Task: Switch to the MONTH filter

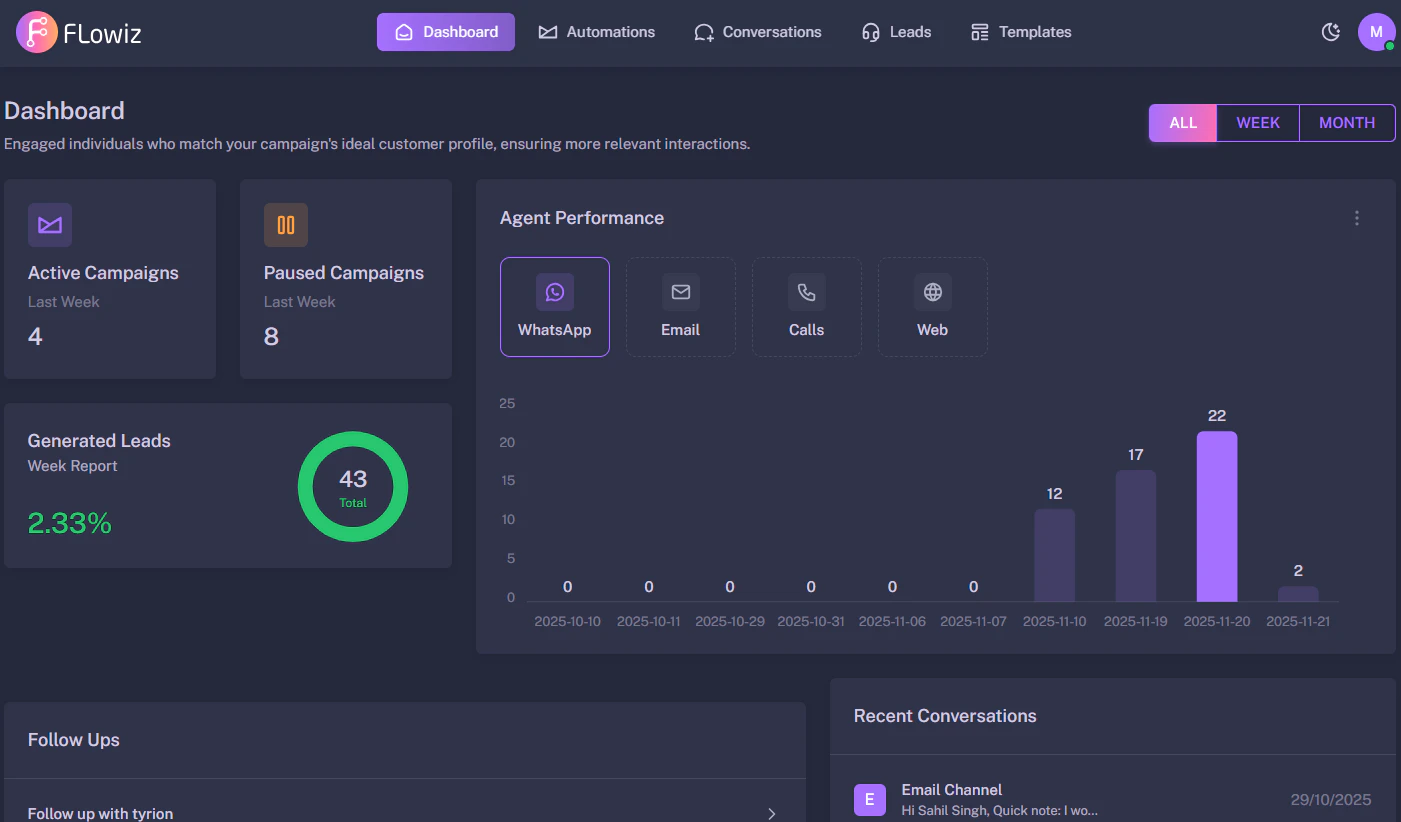Action: pos(1346,122)
